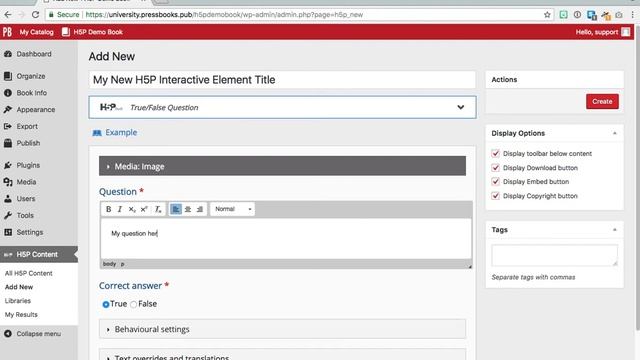The height and width of the screenshot is (360, 640).
Task: Click the Plugins sidebar icon
Action: (8, 165)
